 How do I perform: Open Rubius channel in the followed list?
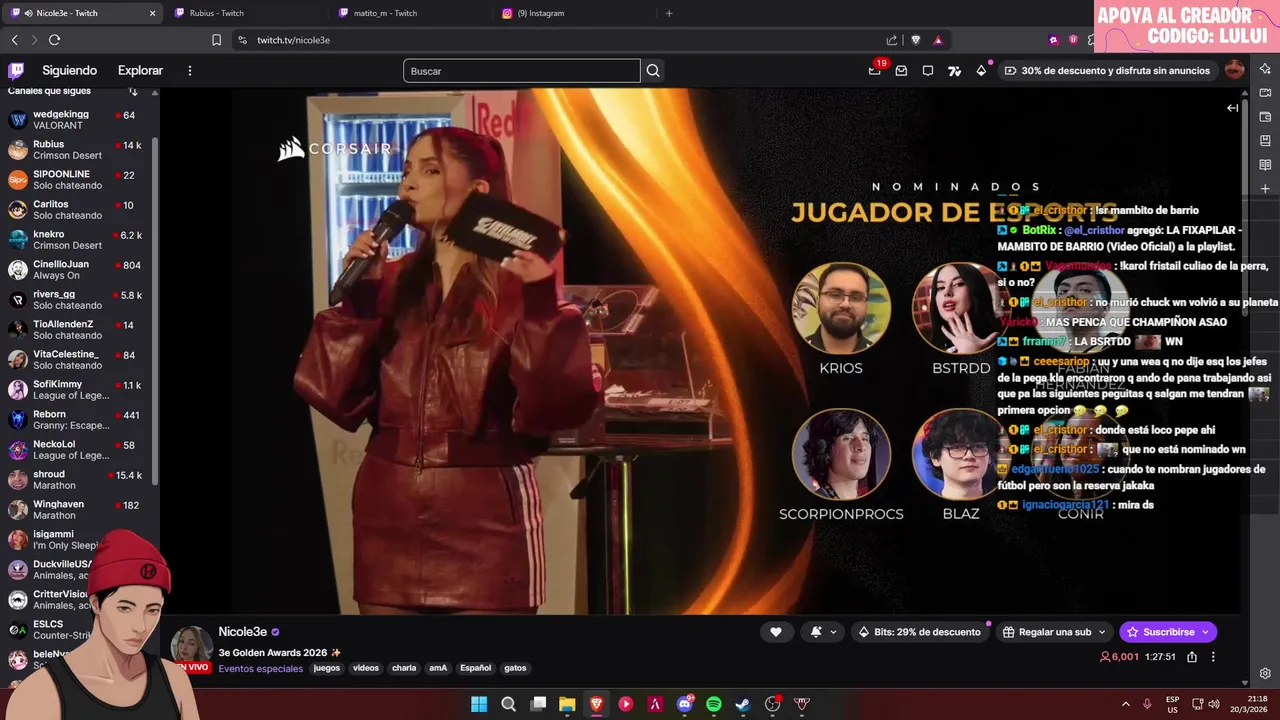coord(78,150)
